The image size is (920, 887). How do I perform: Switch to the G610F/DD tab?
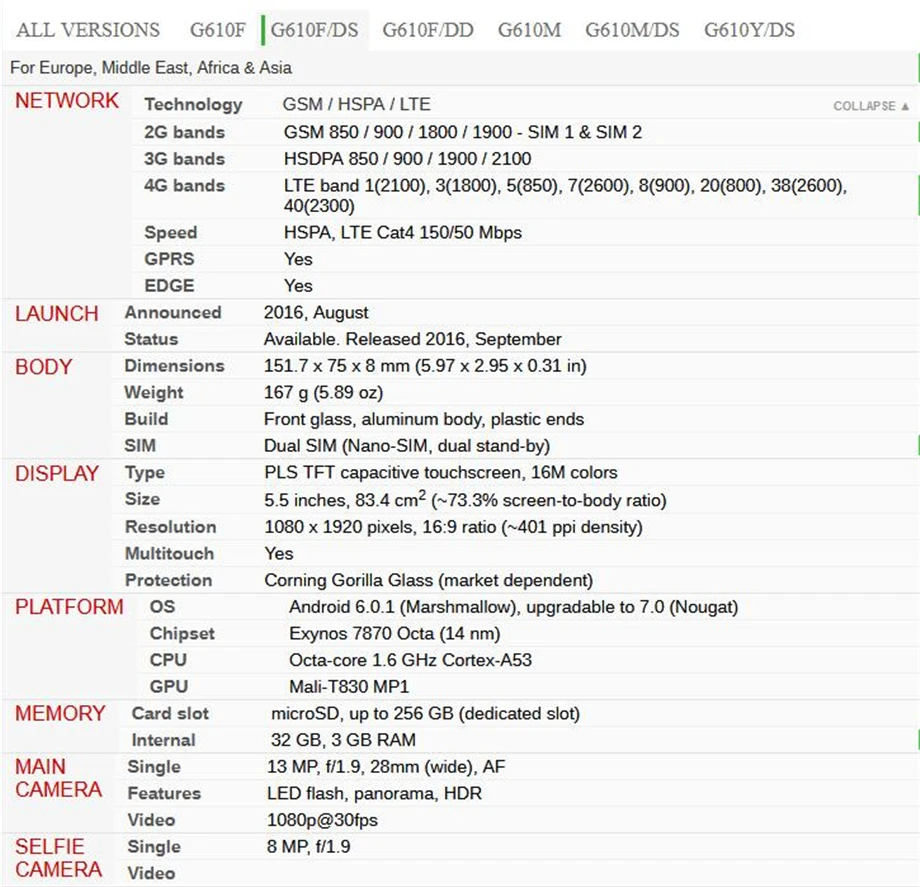click(x=428, y=30)
